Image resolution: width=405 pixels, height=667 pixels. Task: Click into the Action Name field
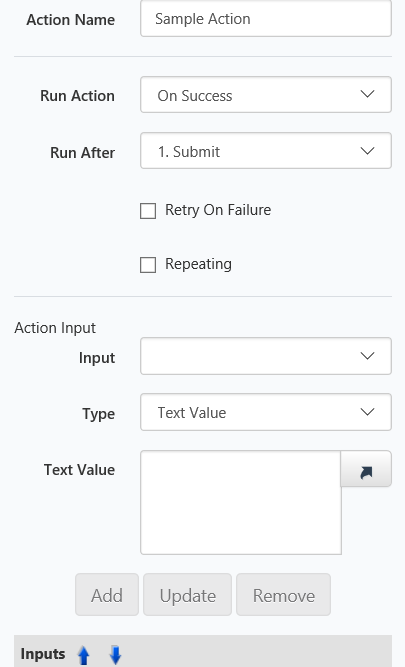[266, 18]
